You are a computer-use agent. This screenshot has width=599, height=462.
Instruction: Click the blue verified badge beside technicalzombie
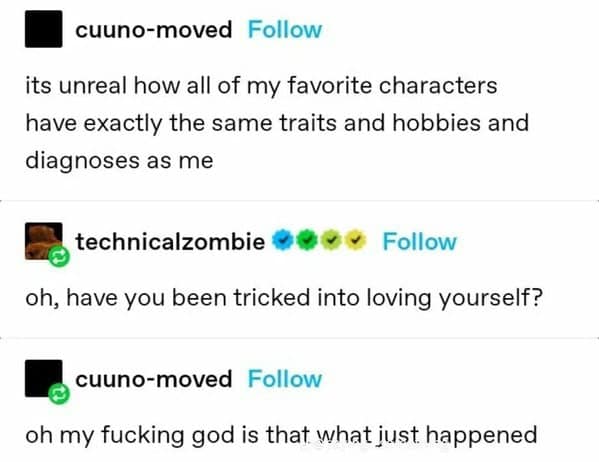coord(282,240)
